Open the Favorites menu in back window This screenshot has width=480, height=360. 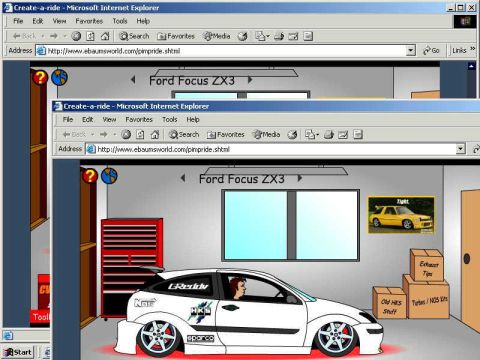pyautogui.click(x=89, y=21)
